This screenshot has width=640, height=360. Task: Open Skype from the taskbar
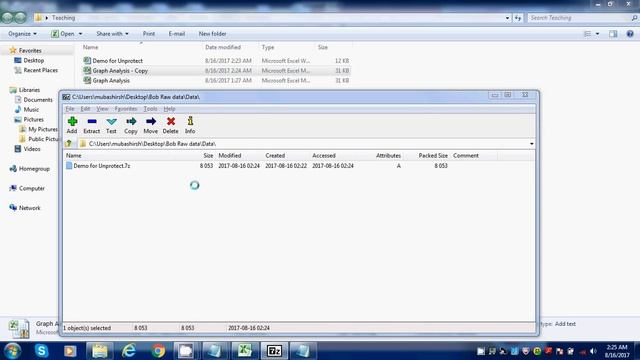[42, 351]
